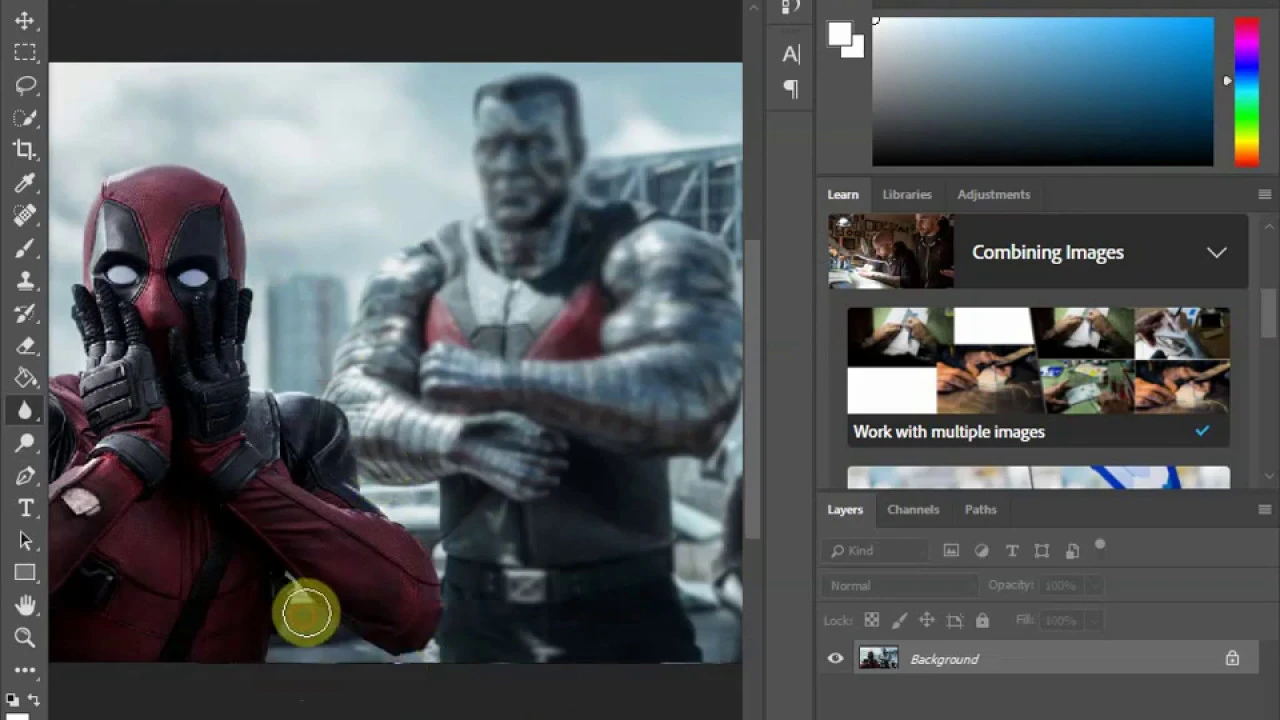The height and width of the screenshot is (720, 1280).
Task: Select the Eyedropper tool
Action: point(25,183)
